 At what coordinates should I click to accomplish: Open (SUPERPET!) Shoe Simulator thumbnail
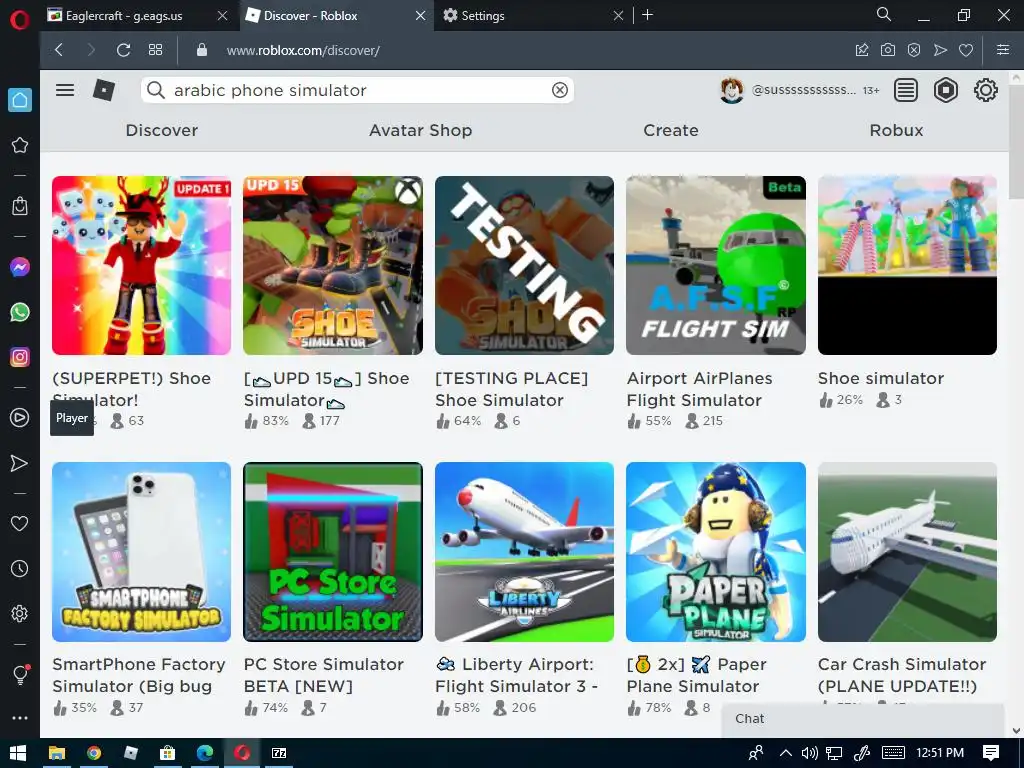point(141,265)
